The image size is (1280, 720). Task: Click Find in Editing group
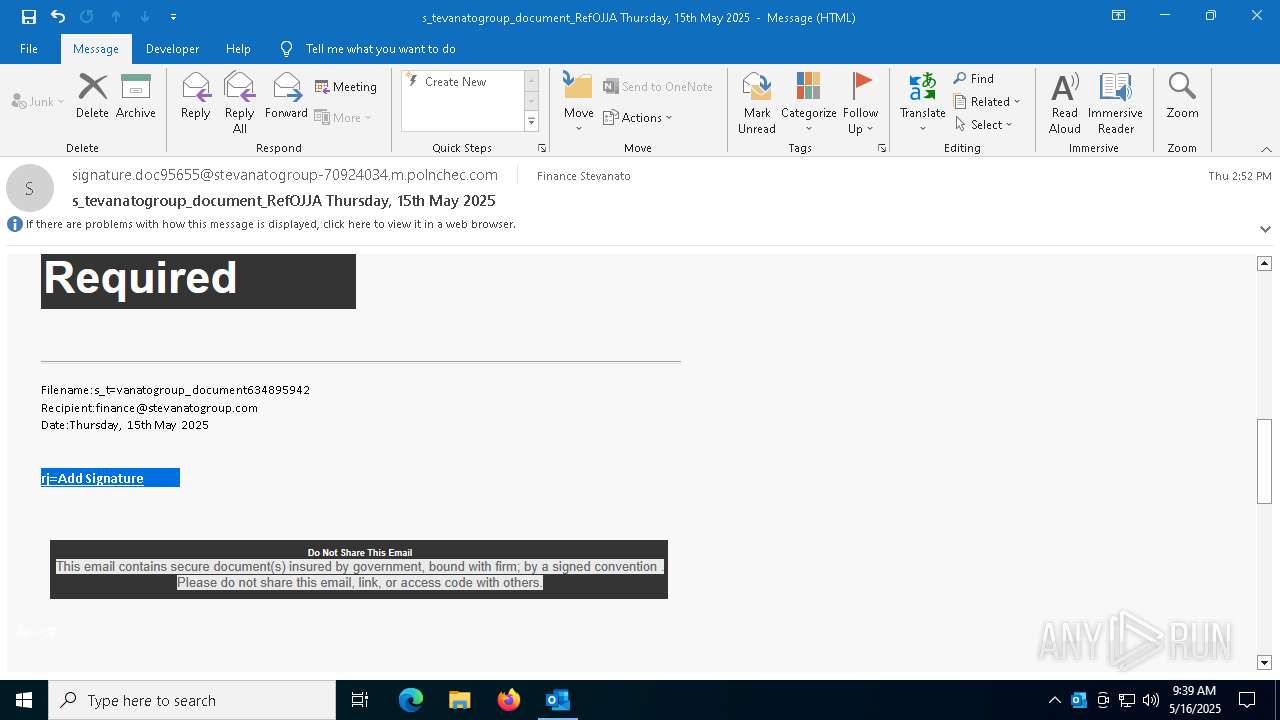(x=974, y=79)
